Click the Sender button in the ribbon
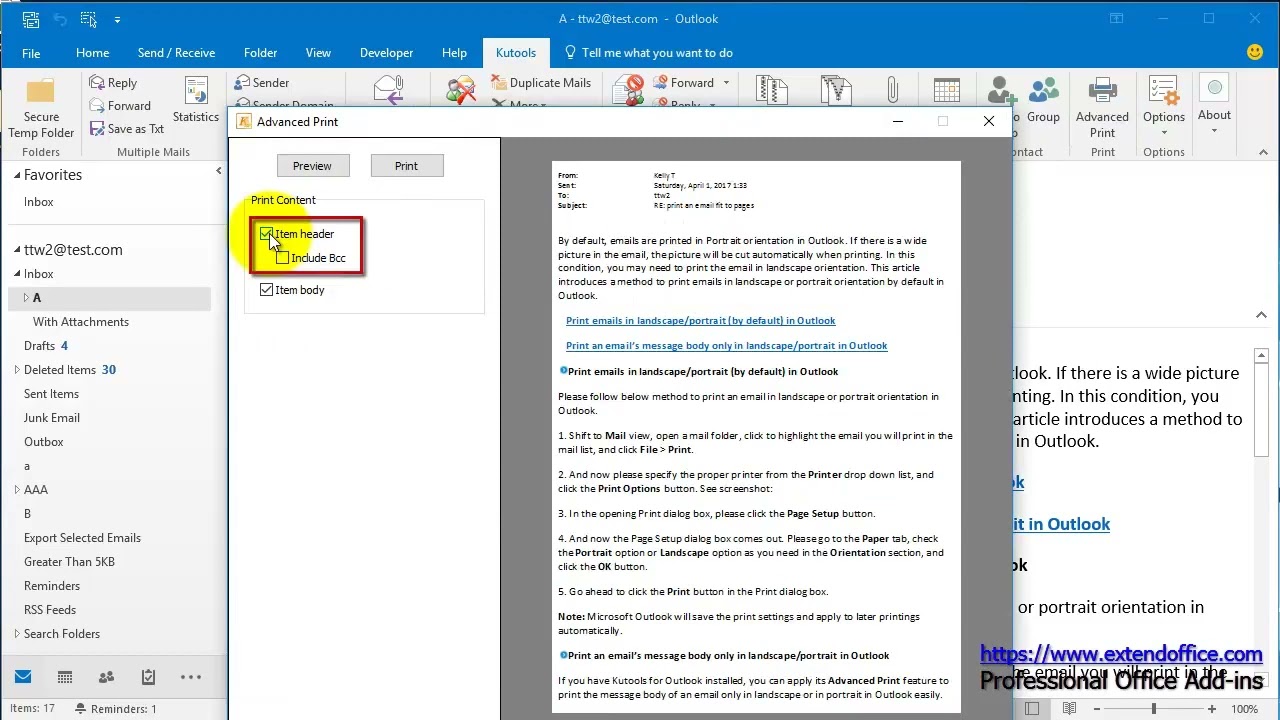Image resolution: width=1280 pixels, height=720 pixels. (x=261, y=83)
